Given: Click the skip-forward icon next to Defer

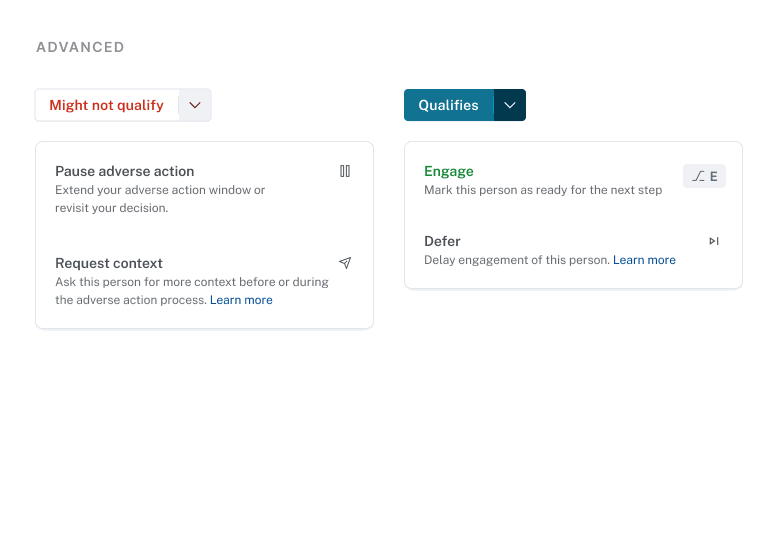Looking at the screenshot, I should tap(714, 241).
